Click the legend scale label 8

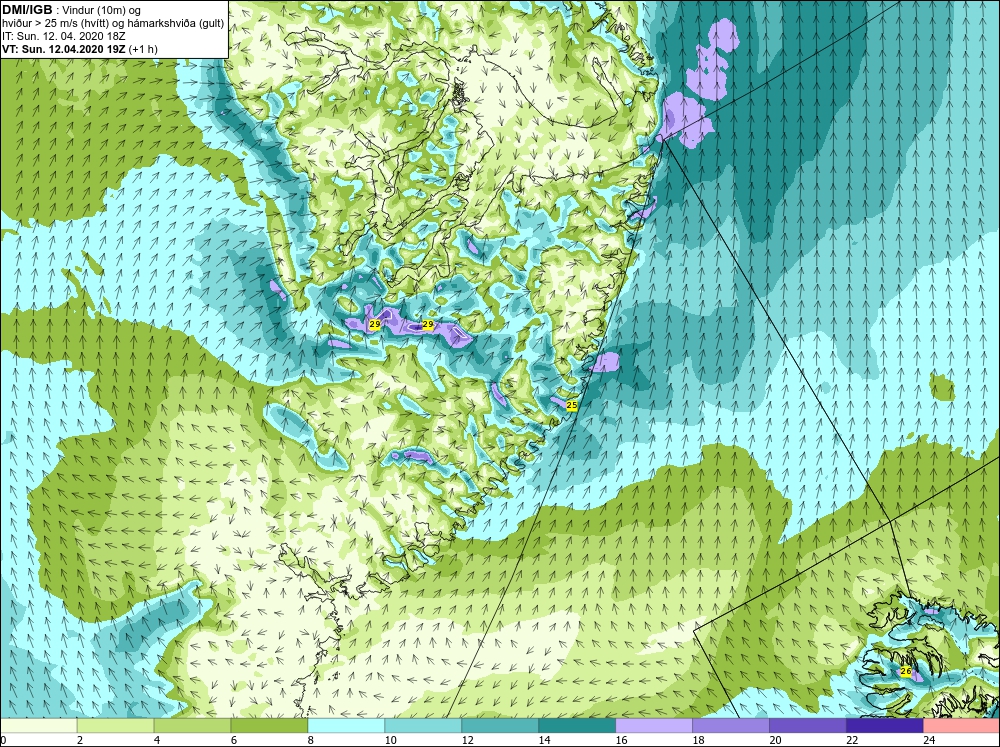coord(311,740)
